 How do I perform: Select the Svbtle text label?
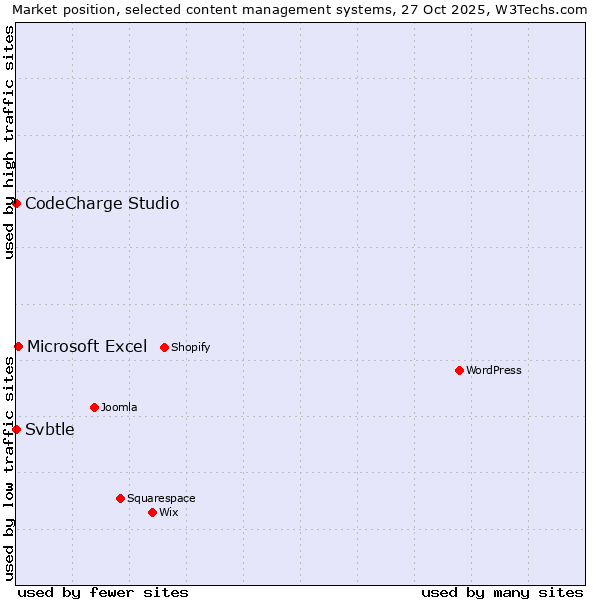click(50, 430)
